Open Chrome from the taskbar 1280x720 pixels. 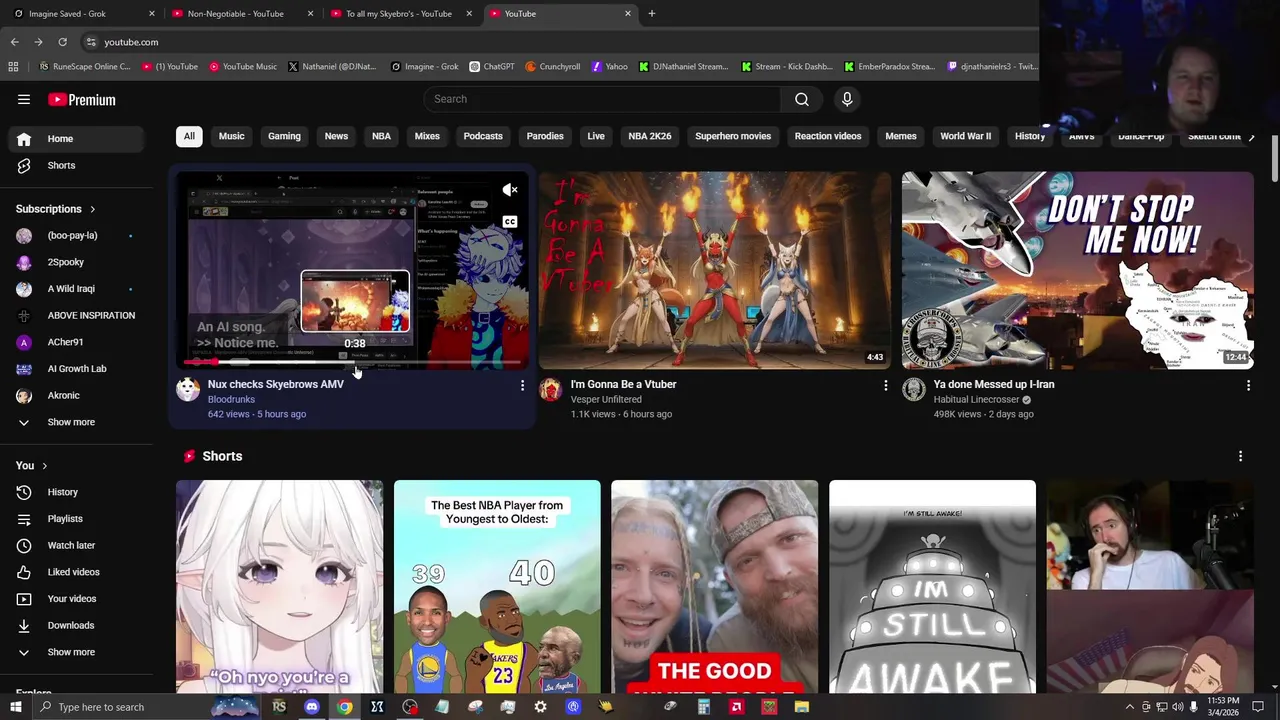(344, 707)
